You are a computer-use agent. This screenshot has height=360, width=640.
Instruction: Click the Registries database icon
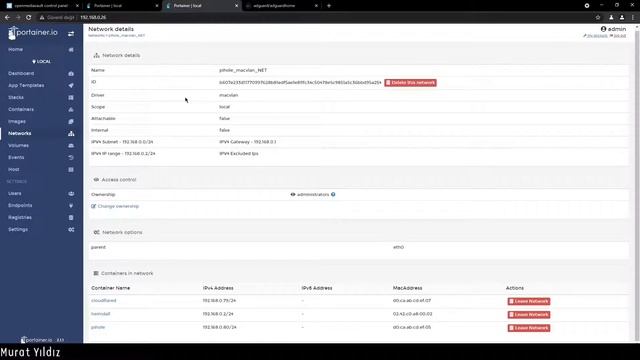pyautogui.click(x=71, y=218)
